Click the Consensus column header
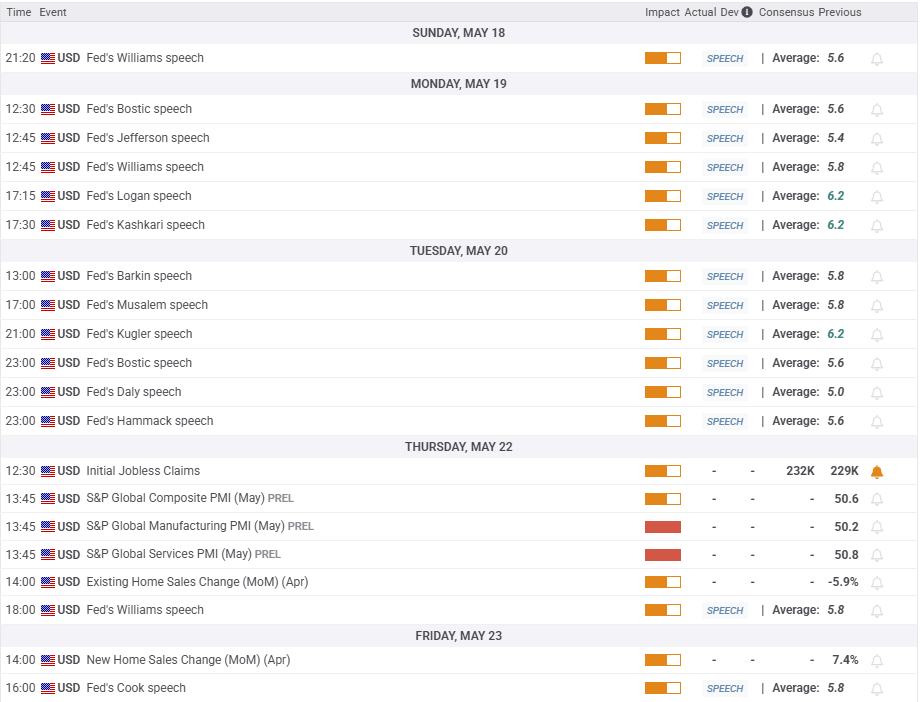 pos(786,13)
